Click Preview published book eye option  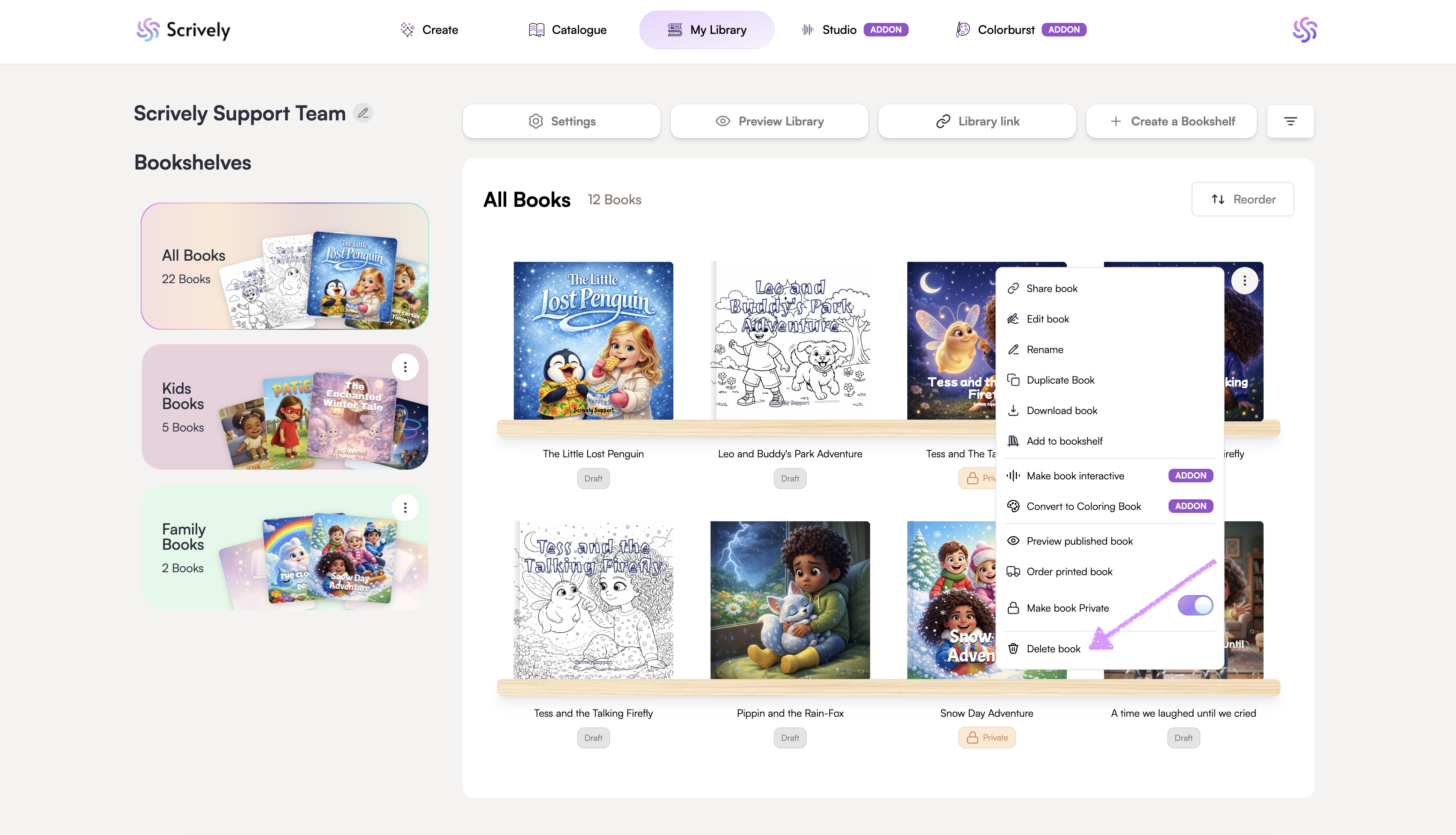[1079, 541]
